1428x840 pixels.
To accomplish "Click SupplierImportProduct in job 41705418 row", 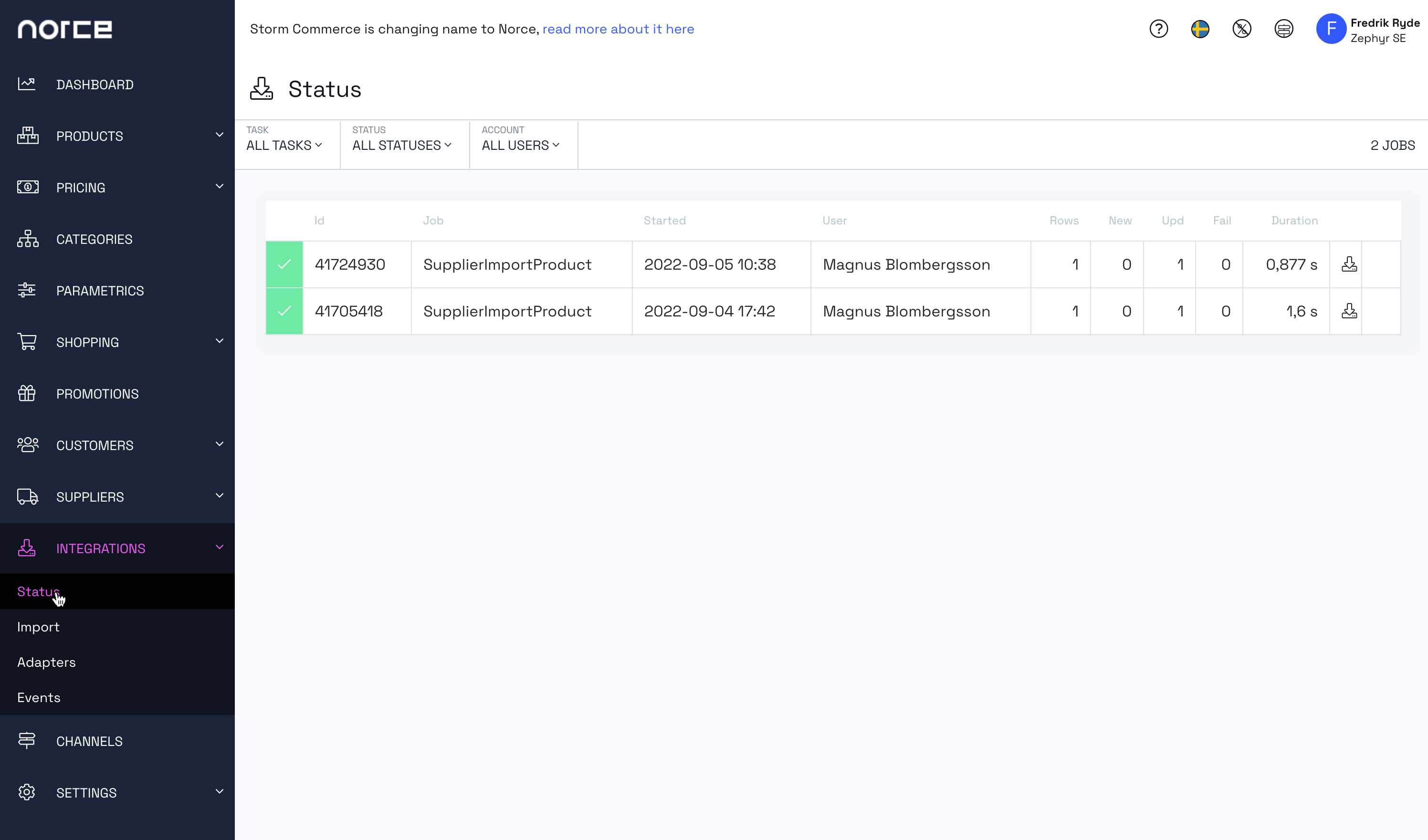I will [x=507, y=311].
